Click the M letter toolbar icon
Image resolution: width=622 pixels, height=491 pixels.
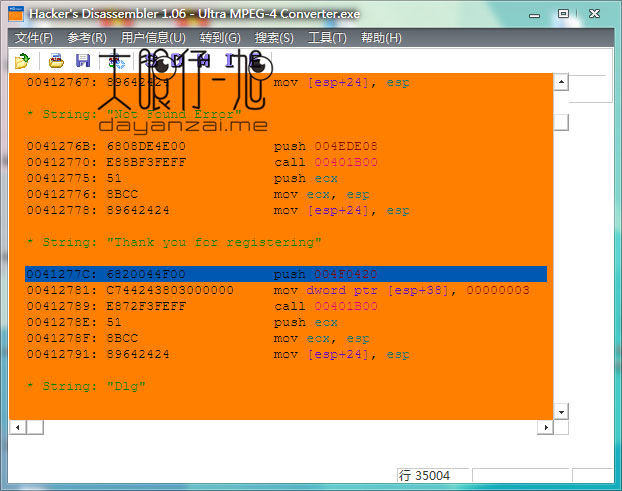[203, 61]
